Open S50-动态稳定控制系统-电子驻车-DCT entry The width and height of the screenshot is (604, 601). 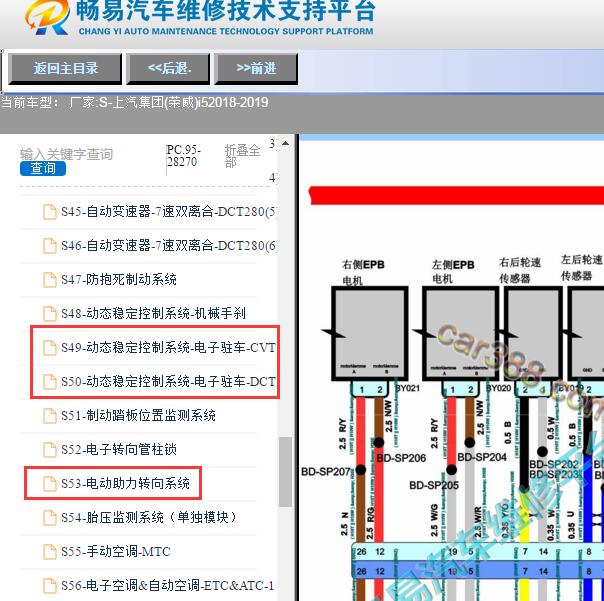(x=168, y=381)
